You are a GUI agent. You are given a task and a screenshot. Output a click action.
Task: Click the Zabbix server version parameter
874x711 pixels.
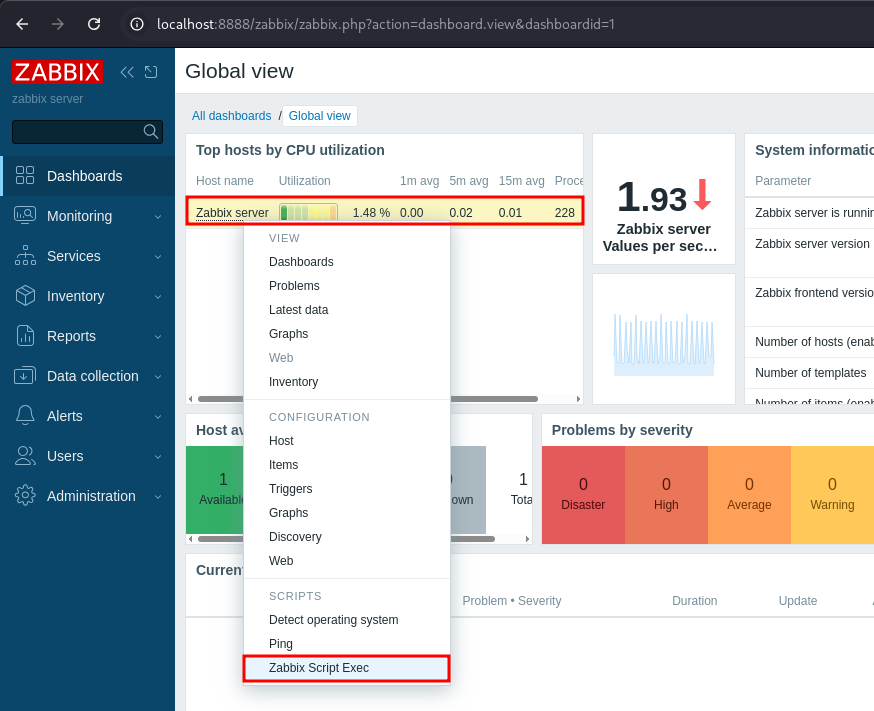(812, 244)
